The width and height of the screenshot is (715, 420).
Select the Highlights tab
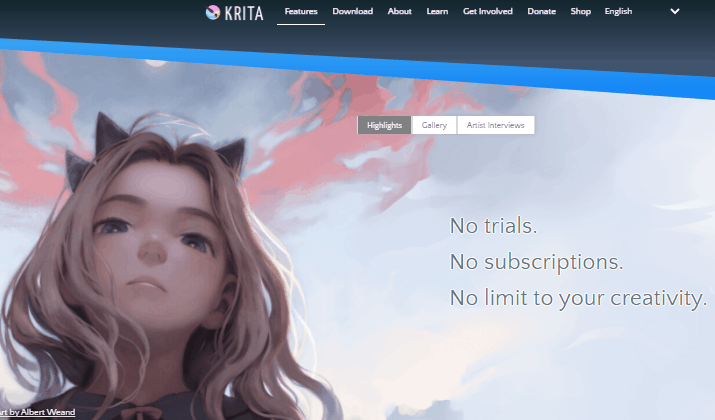point(384,125)
